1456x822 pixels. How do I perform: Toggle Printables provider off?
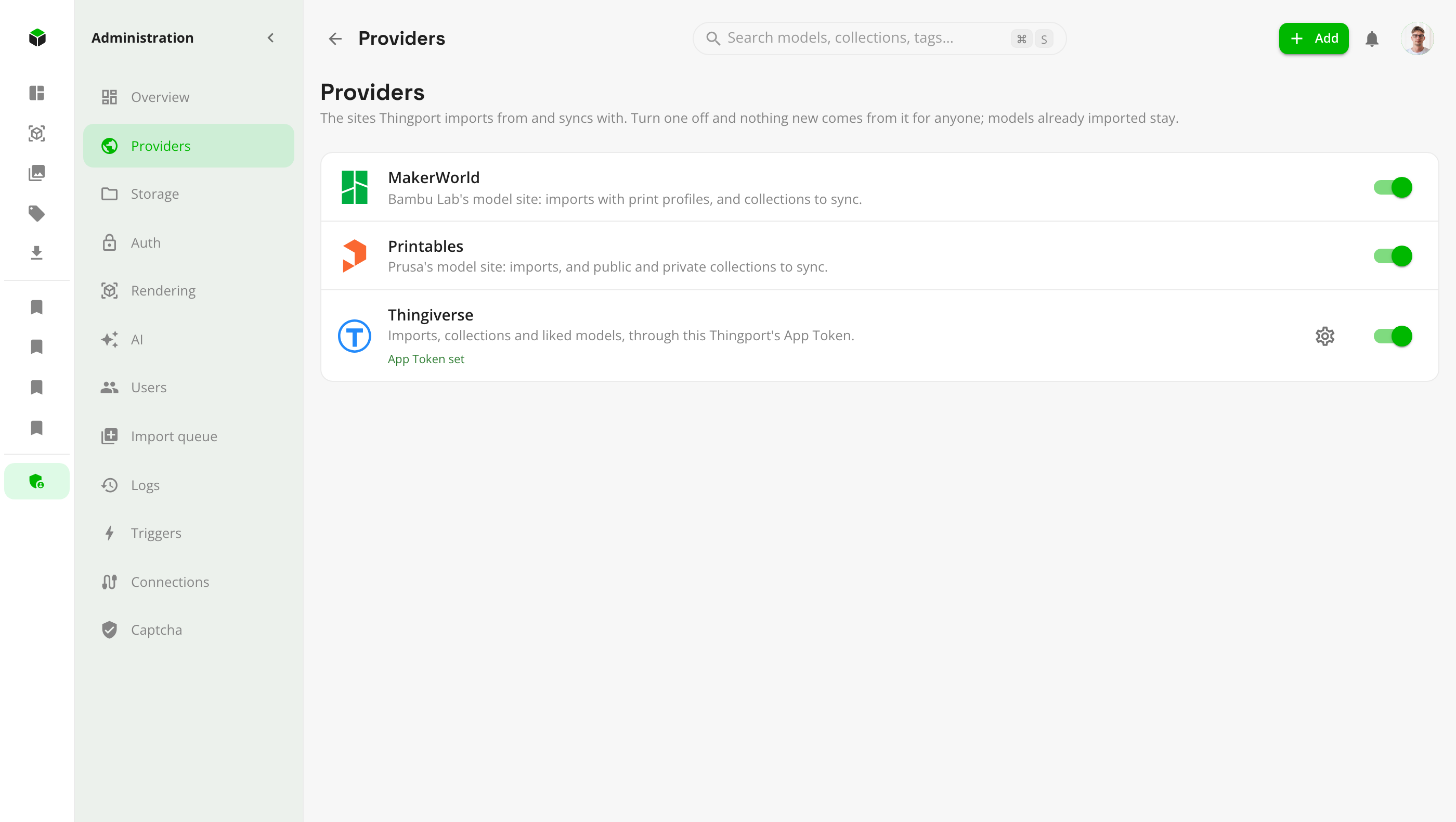point(1393,256)
